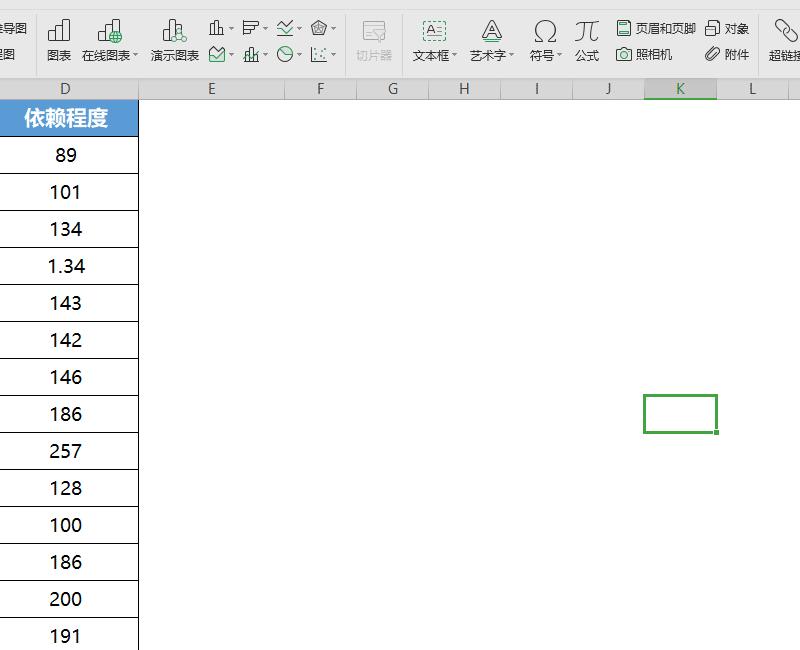Click the active cell in column K

680,414
